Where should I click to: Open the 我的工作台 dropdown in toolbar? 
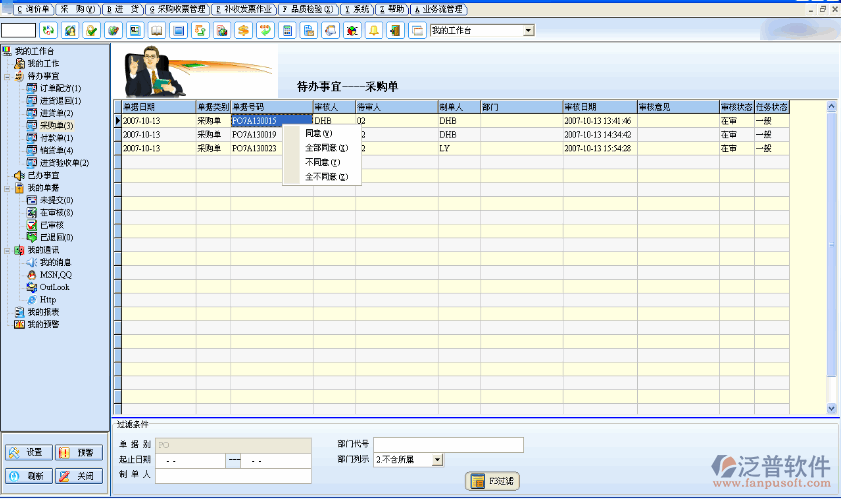528,31
